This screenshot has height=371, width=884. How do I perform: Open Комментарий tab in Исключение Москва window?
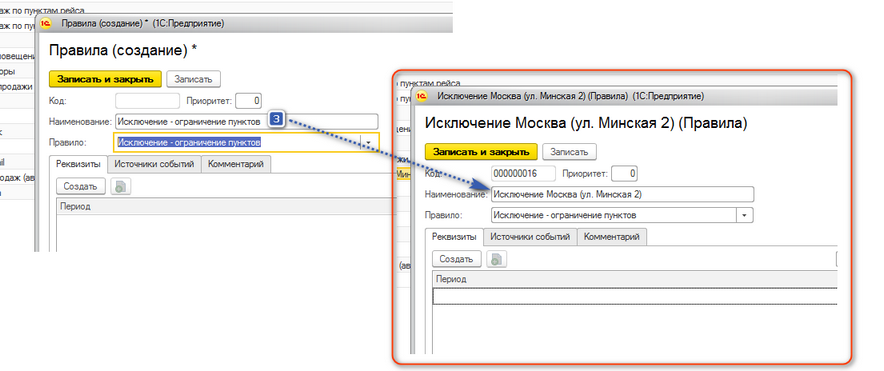[612, 237]
